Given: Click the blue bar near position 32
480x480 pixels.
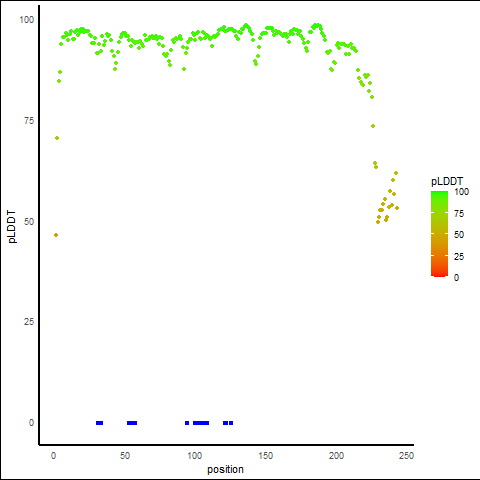Looking at the screenshot, I should point(99,423).
